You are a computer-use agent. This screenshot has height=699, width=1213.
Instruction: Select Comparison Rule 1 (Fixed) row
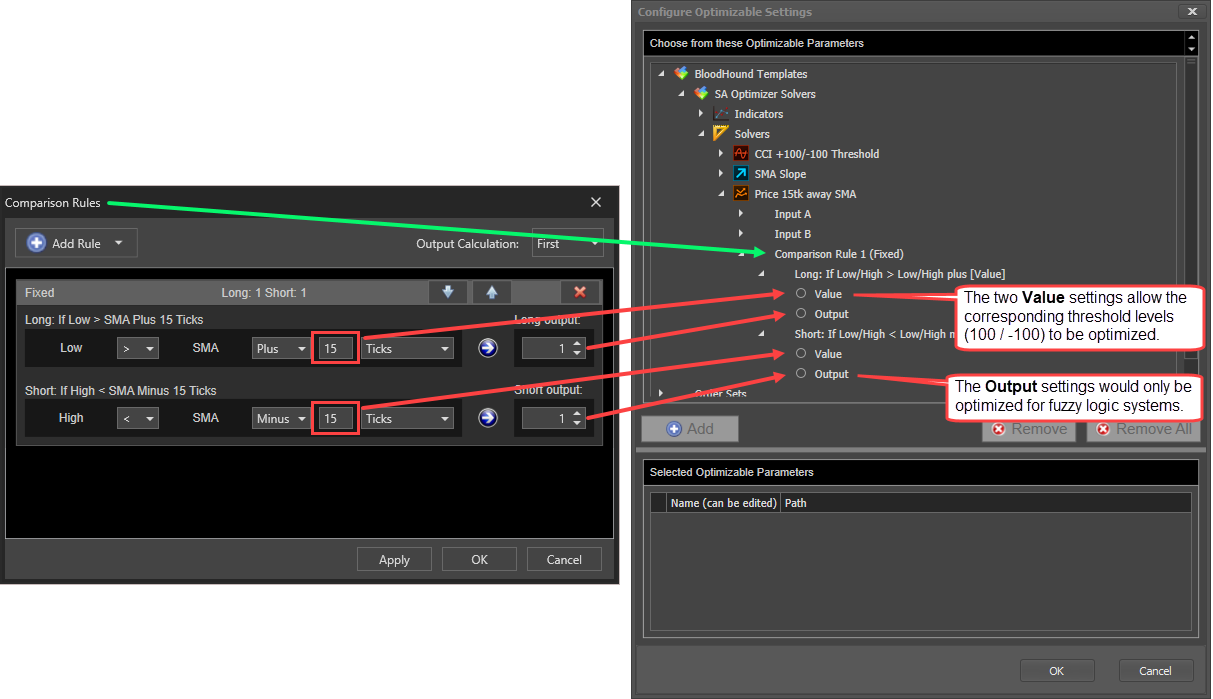tap(839, 254)
